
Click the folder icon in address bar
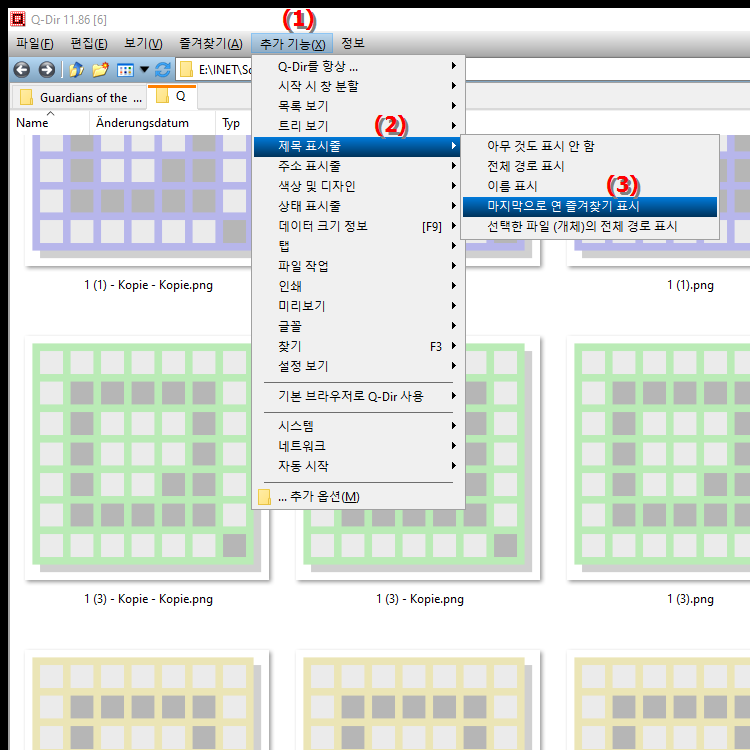[186, 70]
